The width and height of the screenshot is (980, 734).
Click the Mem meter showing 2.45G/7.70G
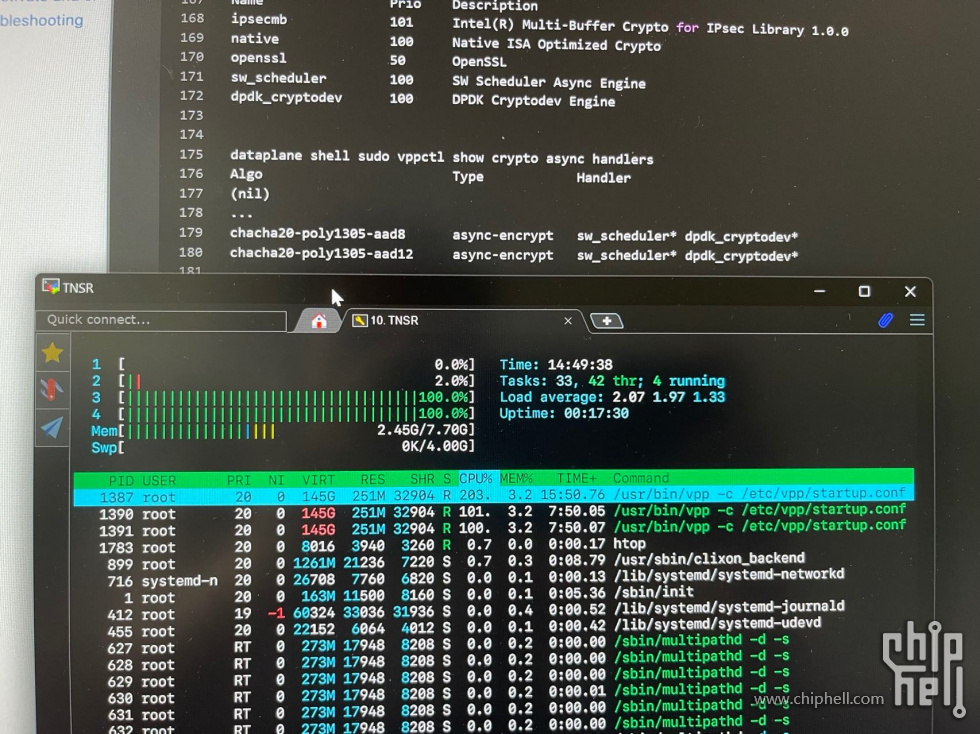283,430
